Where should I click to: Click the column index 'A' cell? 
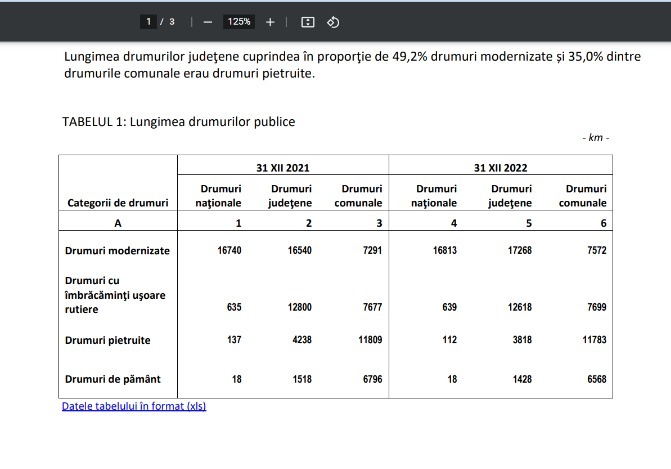(x=118, y=223)
